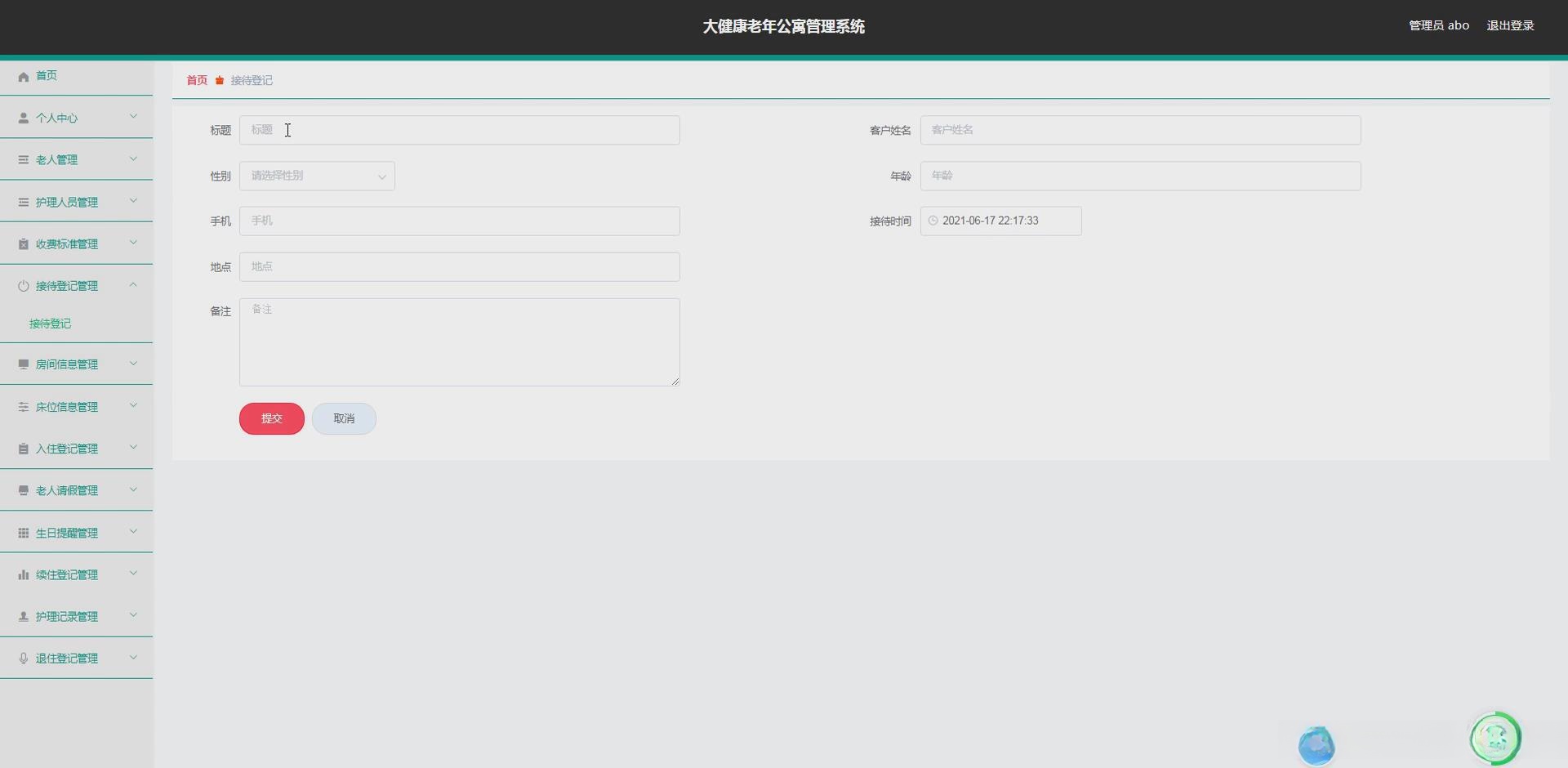This screenshot has width=1568, height=768.
Task: Collapse the 接待登记管理 menu section
Action: [x=133, y=284]
